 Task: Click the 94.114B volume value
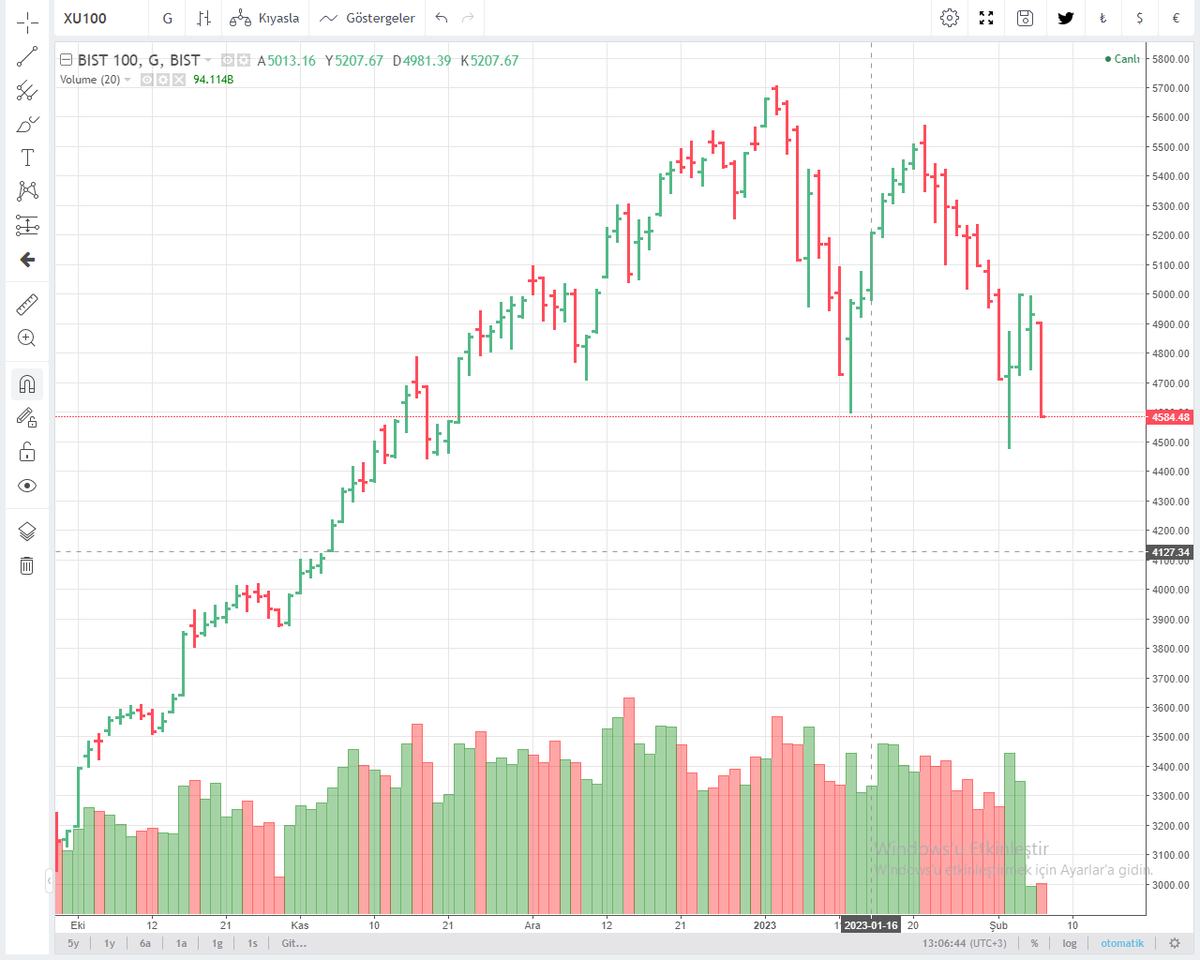[x=213, y=80]
